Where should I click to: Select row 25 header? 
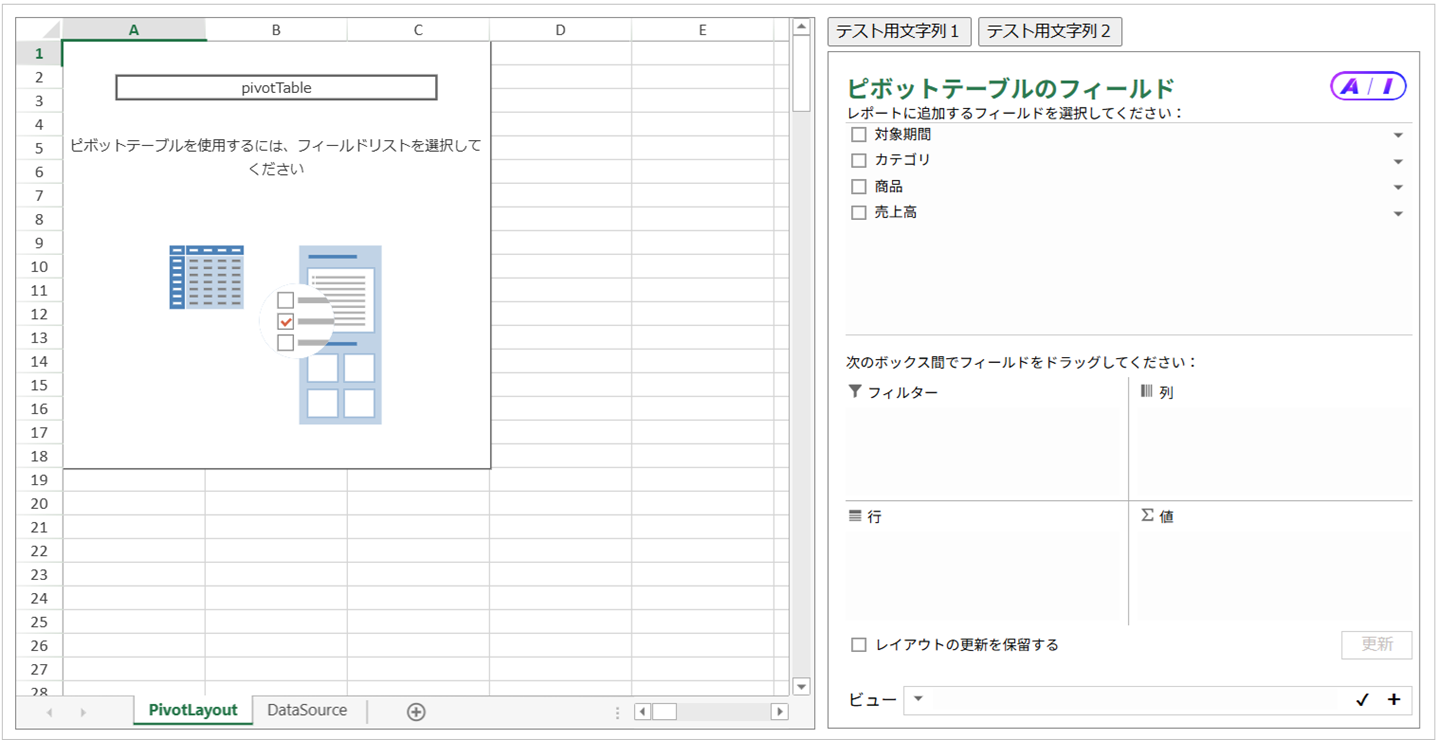(x=39, y=622)
